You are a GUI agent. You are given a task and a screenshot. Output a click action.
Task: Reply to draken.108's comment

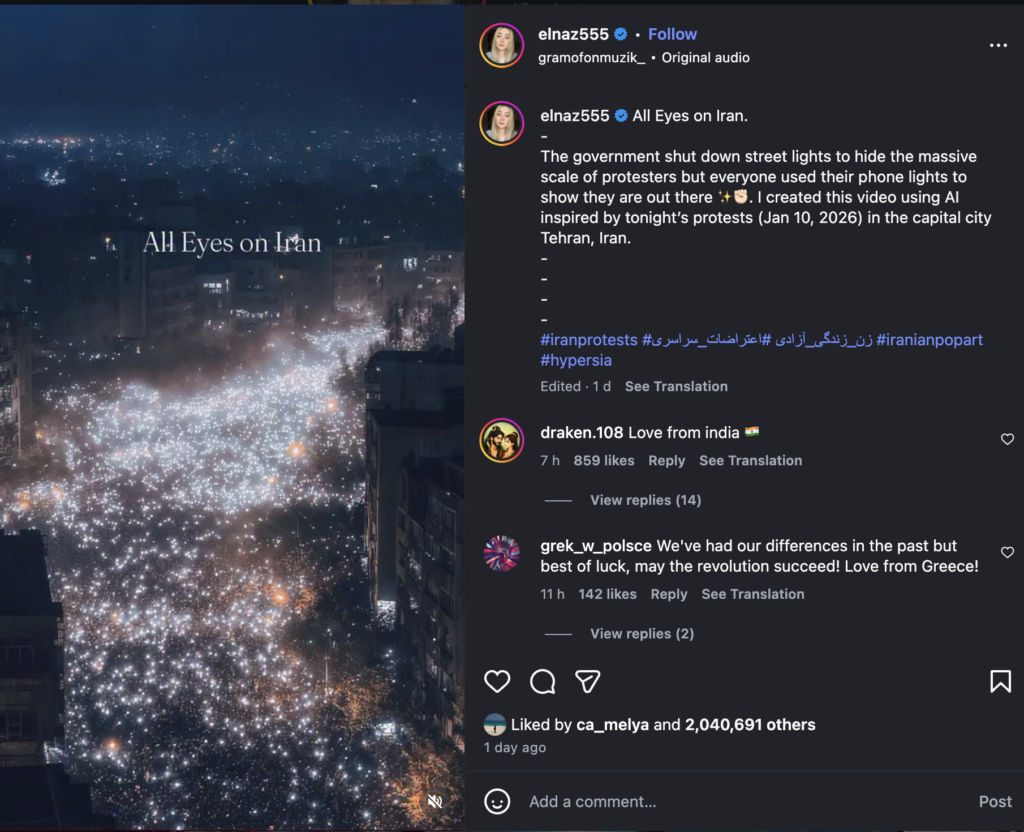666,460
